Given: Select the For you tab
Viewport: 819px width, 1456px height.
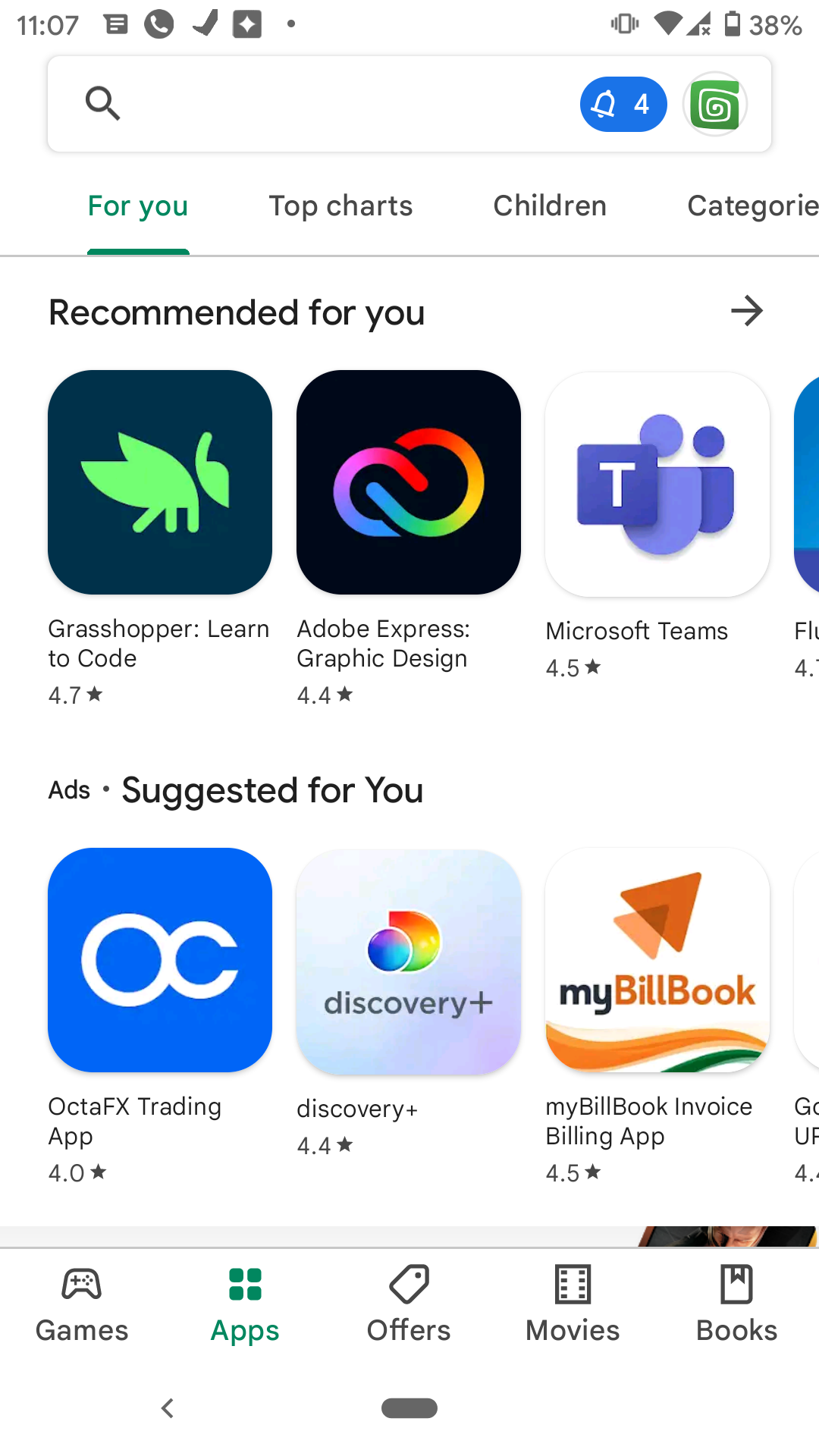Looking at the screenshot, I should click(138, 206).
